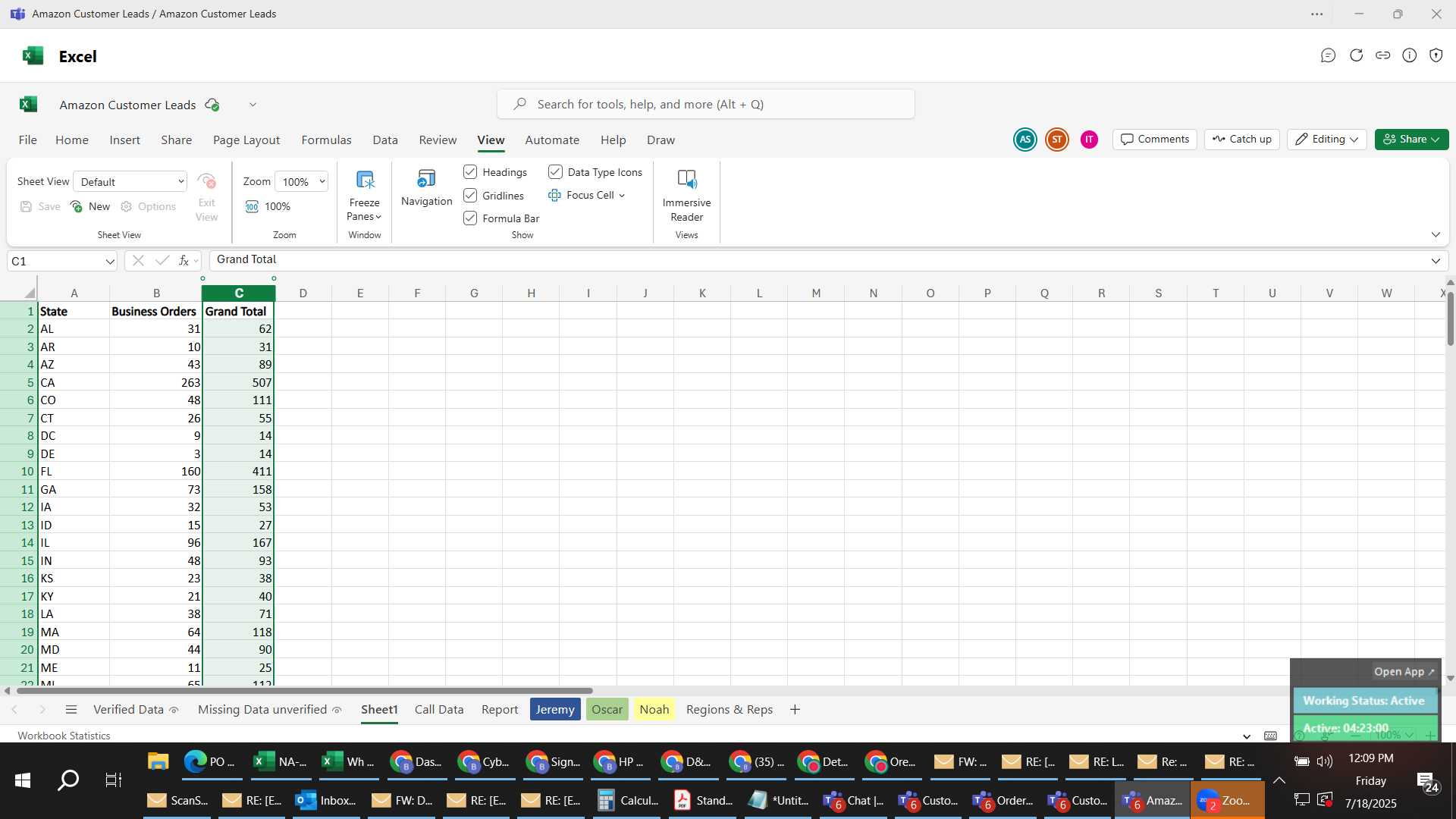Click the cloud saved status icon
The height and width of the screenshot is (819, 1456).
point(212,105)
